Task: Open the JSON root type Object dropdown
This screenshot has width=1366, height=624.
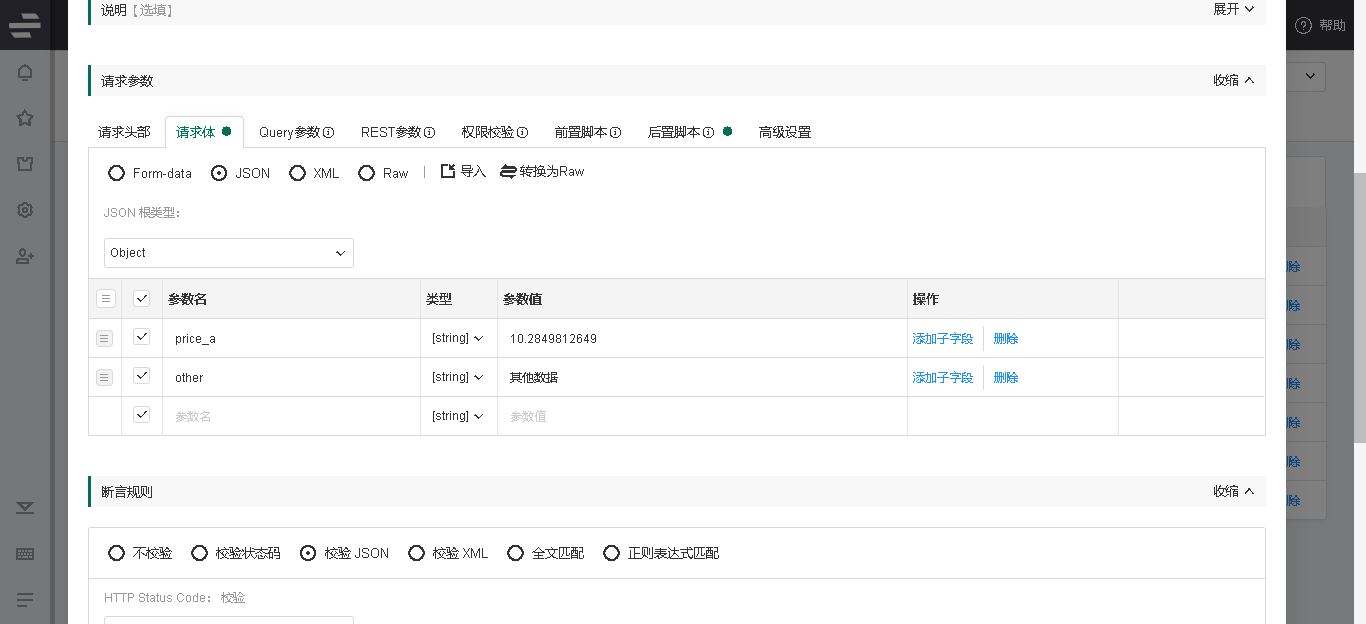Action: pyautogui.click(x=228, y=253)
